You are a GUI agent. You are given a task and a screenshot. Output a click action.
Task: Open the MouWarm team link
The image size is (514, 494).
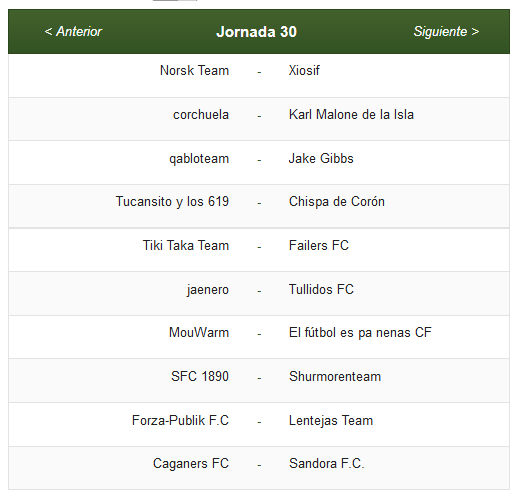199,333
